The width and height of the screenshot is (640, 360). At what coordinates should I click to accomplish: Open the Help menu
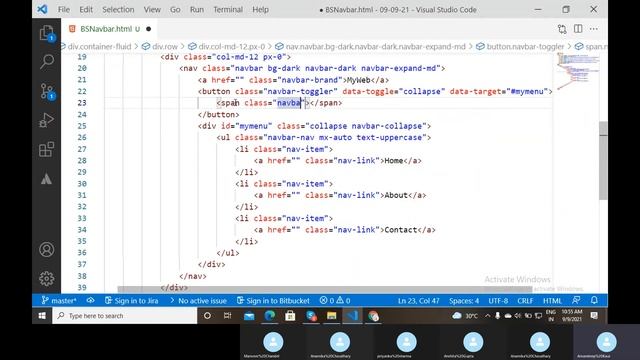tap(260, 9)
